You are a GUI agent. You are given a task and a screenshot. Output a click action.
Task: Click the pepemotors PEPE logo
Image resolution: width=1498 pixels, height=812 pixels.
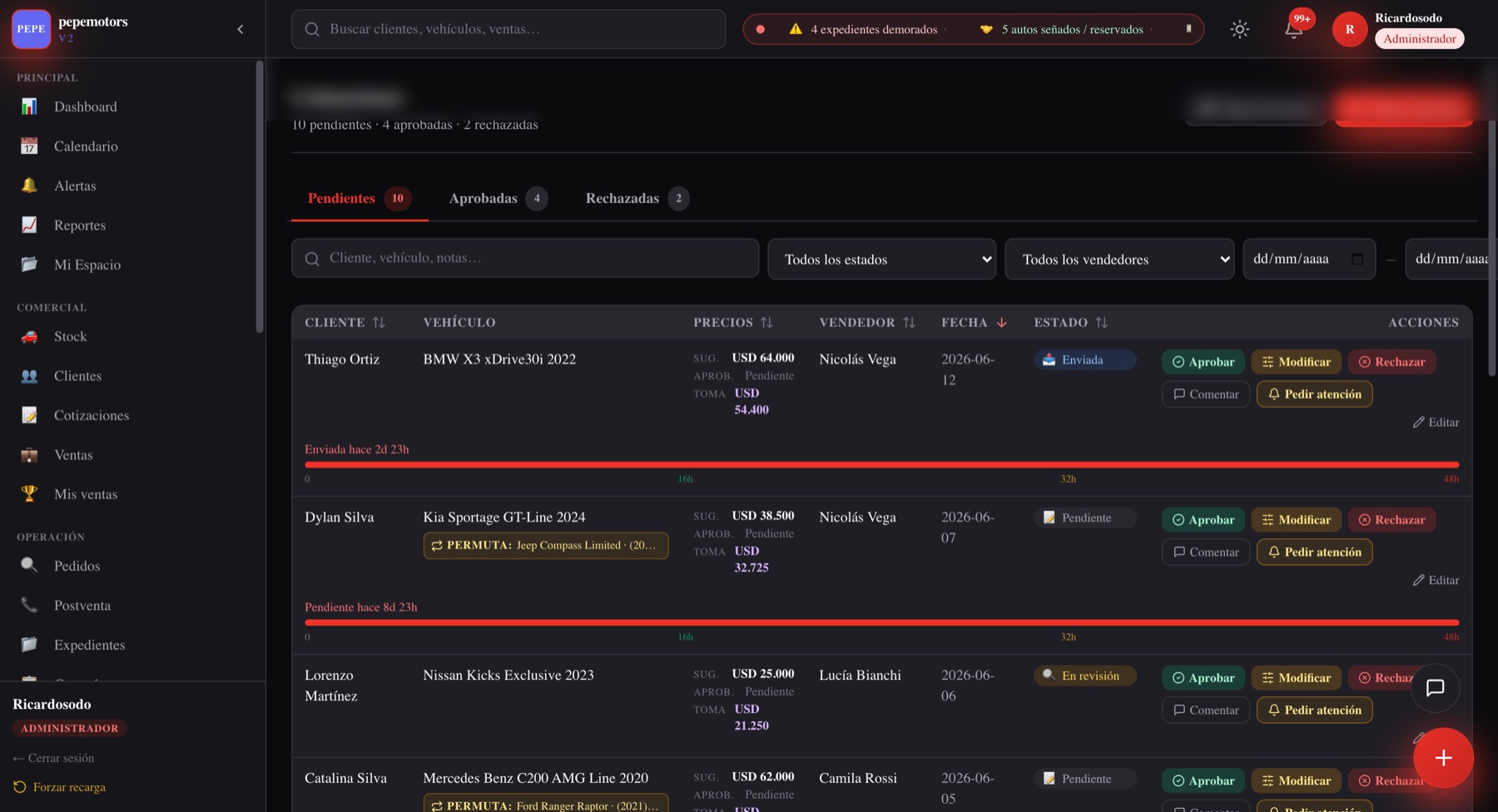click(x=32, y=29)
